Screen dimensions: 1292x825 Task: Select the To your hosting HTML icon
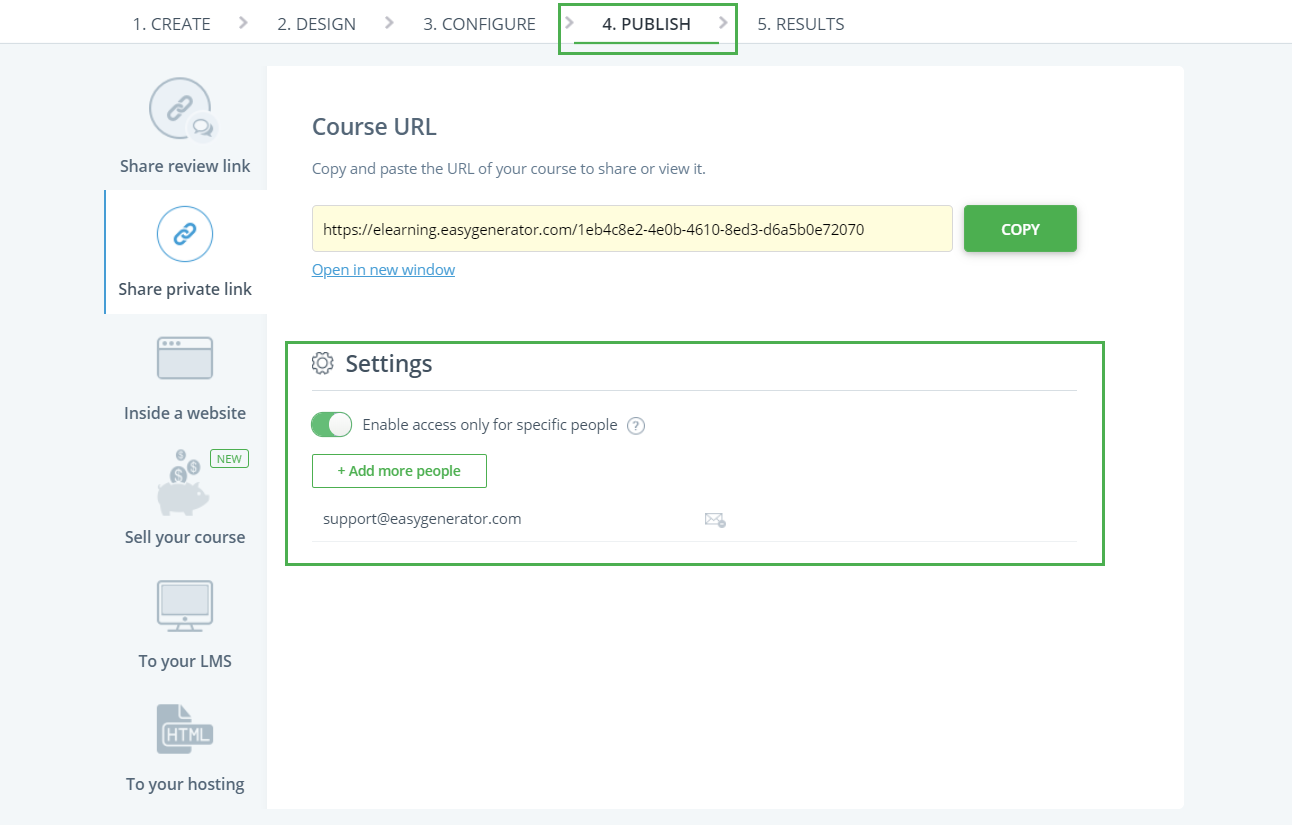(x=184, y=730)
